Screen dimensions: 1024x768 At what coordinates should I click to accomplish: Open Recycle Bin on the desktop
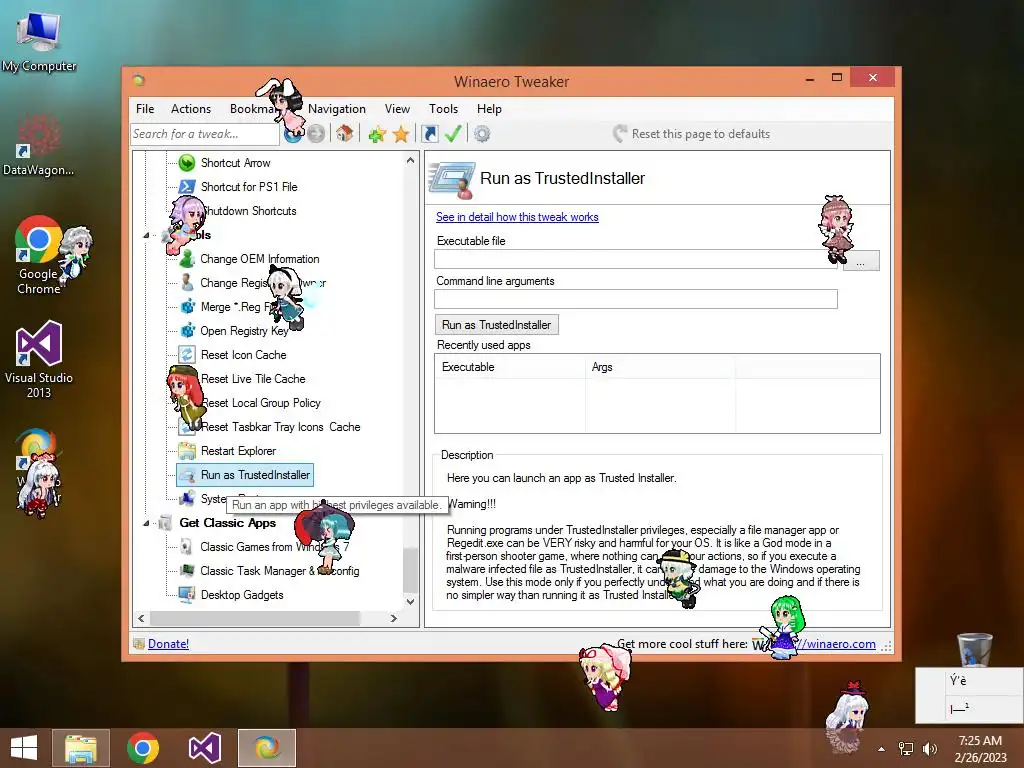[974, 649]
